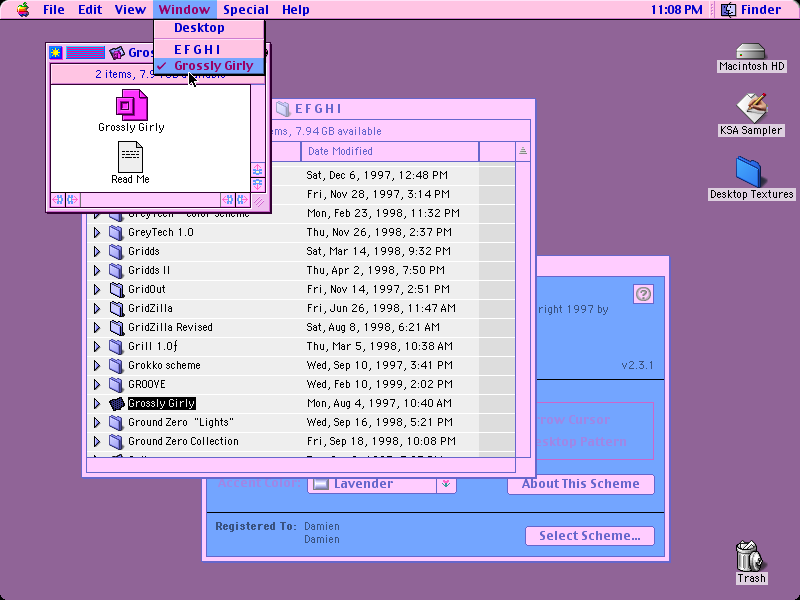Choose checked Grossly Girly in Window menu
Image resolution: width=800 pixels, height=600 pixels.
pyautogui.click(x=209, y=66)
